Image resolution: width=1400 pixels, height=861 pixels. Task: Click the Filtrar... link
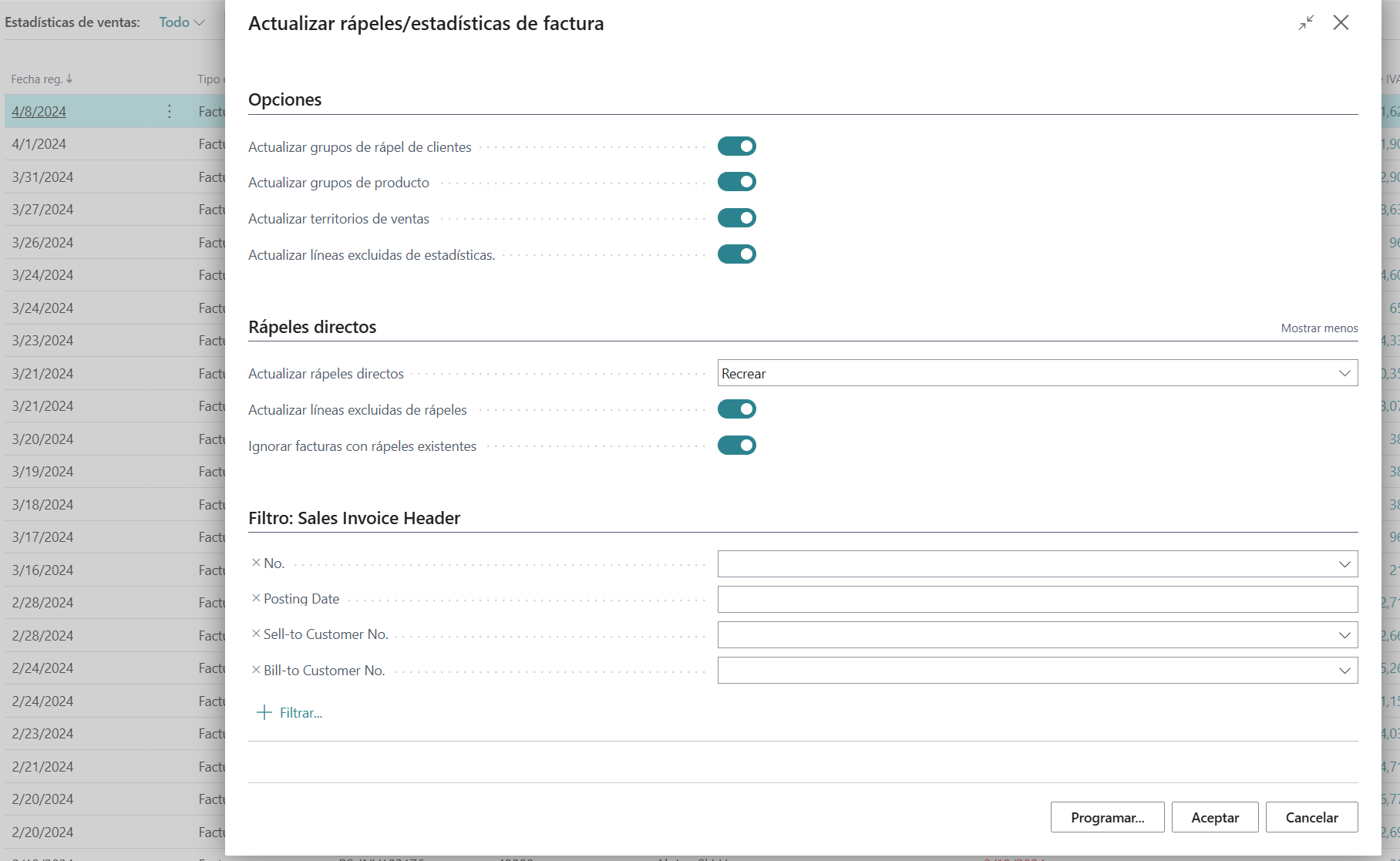pyautogui.click(x=301, y=713)
